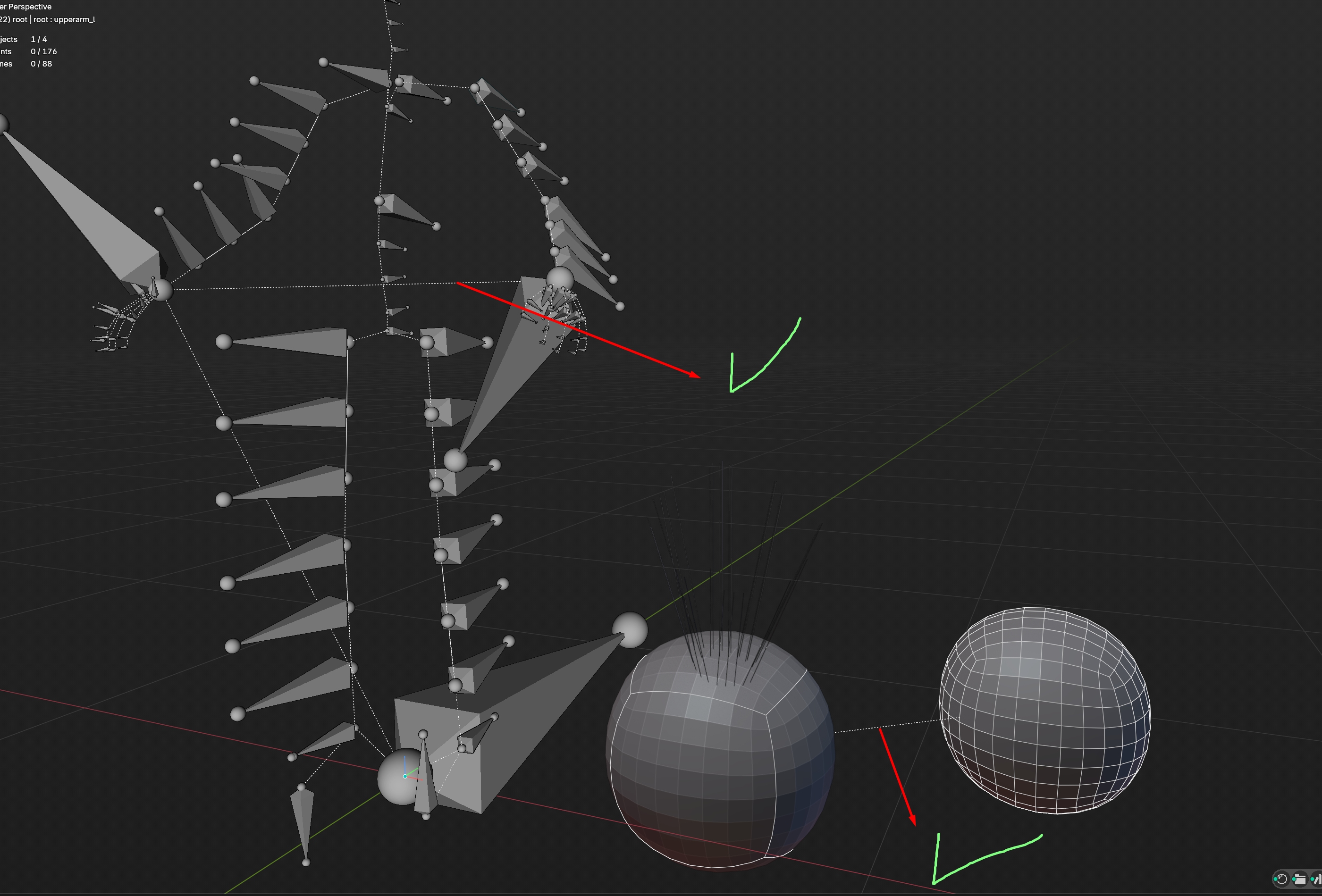Click the "root : upperarm_l" active bone label
Image resolution: width=1322 pixels, height=896 pixels.
64,19
